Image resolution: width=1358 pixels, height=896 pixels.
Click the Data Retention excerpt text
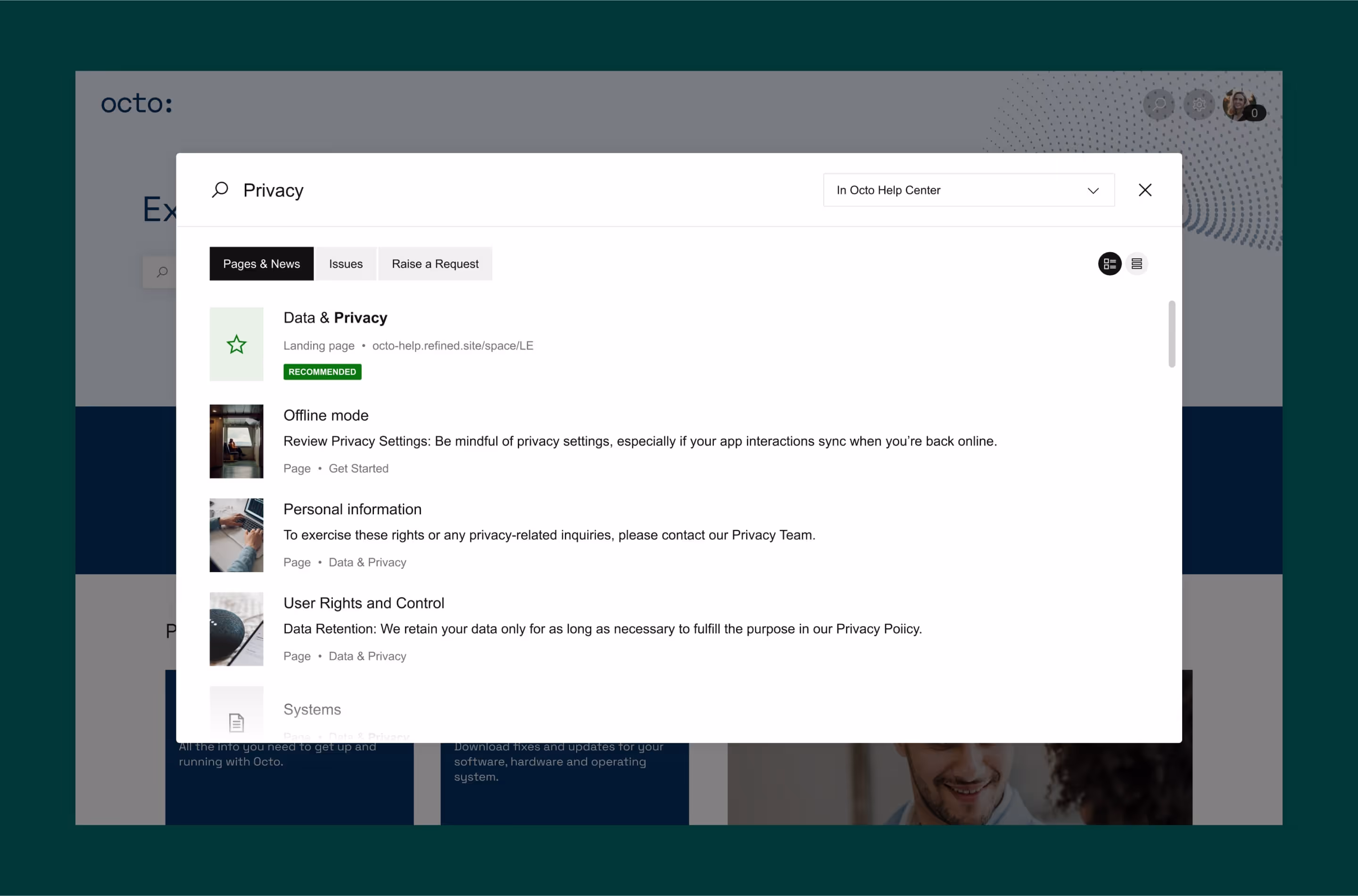tap(603, 629)
